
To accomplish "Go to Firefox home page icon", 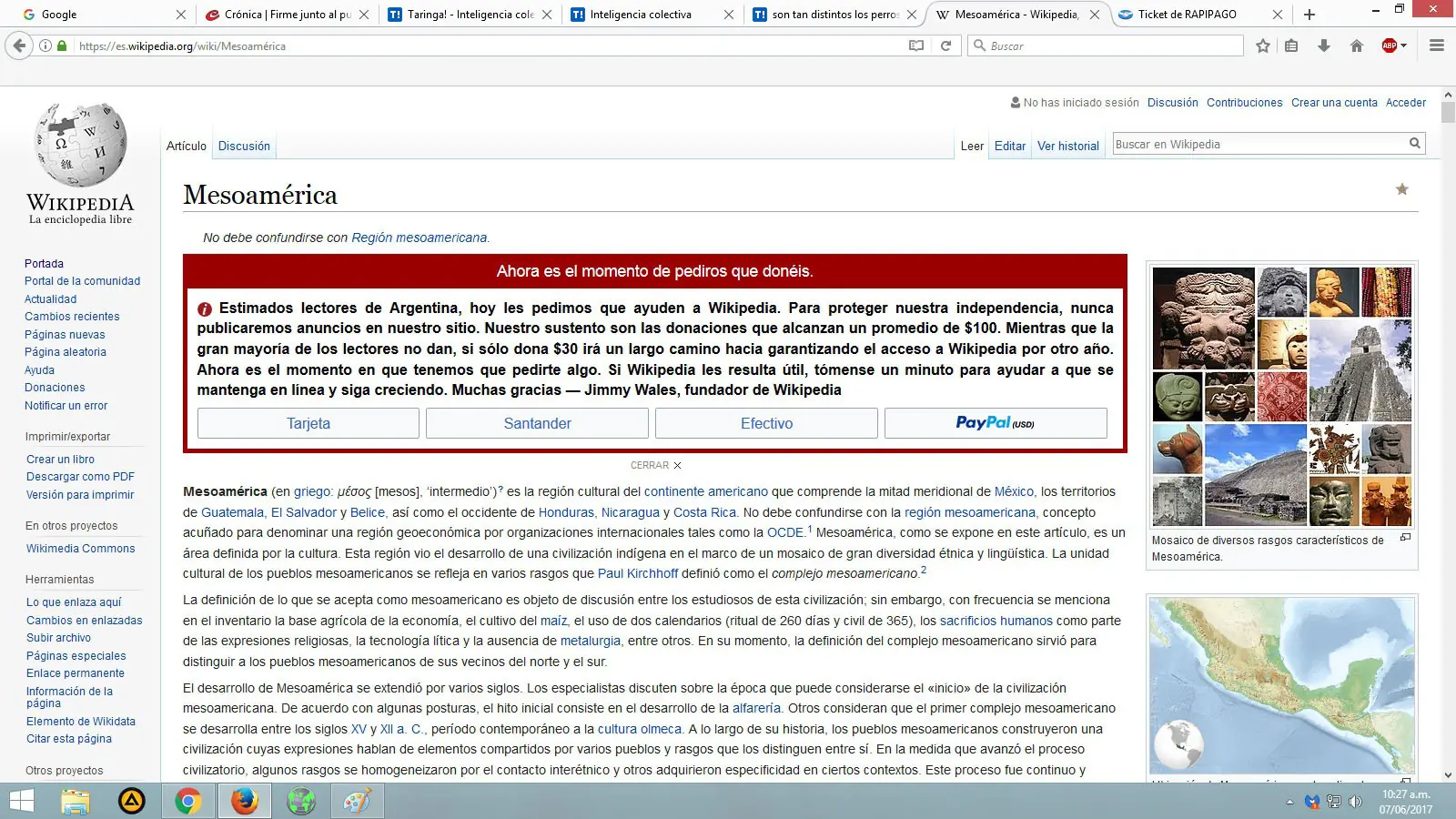I will point(1356,45).
